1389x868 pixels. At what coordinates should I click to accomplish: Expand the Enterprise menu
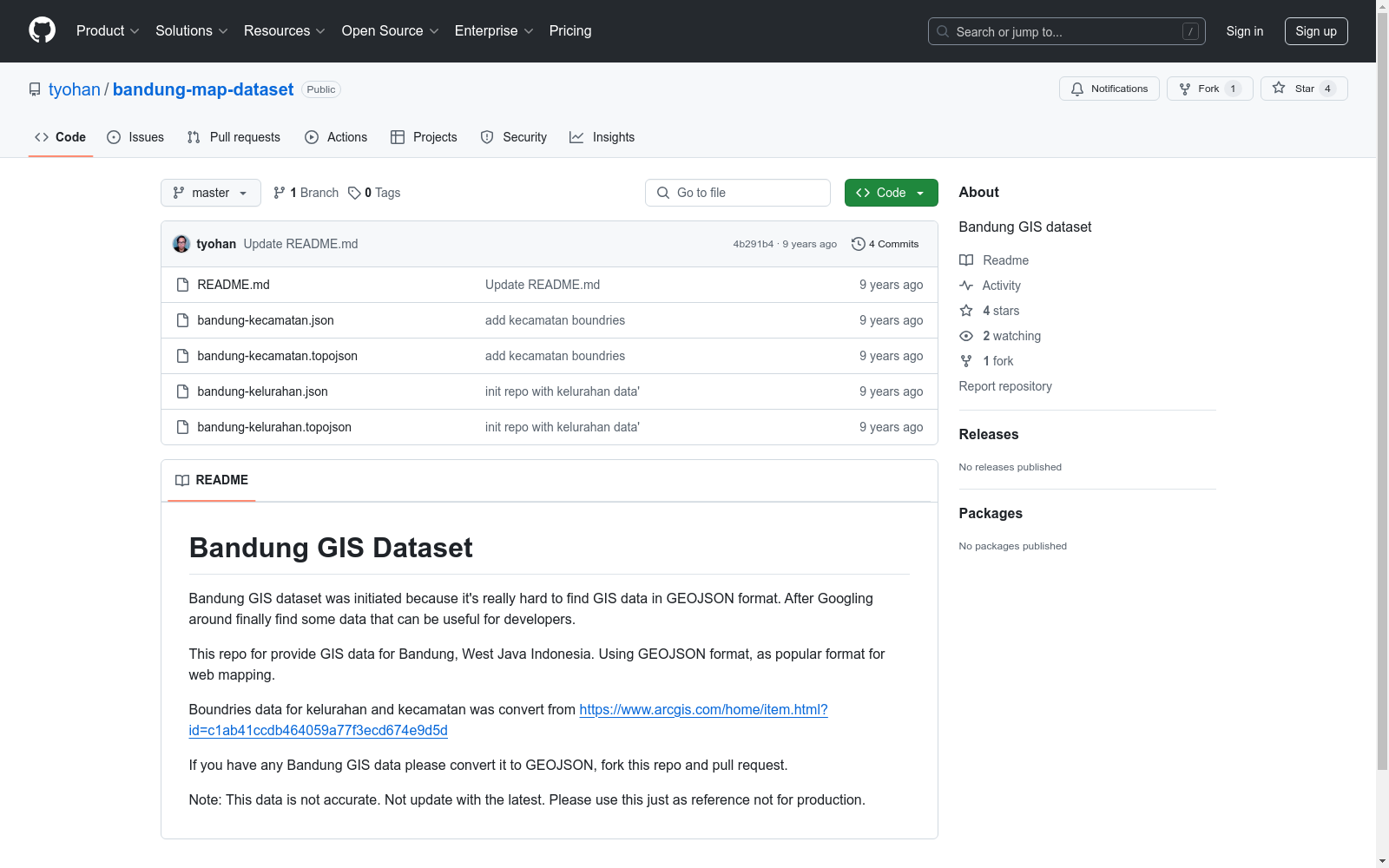click(494, 31)
